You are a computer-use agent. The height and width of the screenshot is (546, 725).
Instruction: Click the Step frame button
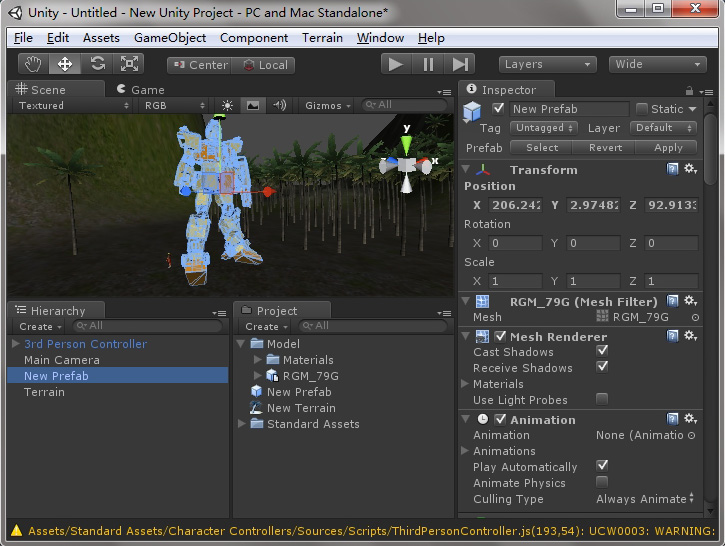pyautogui.click(x=460, y=64)
